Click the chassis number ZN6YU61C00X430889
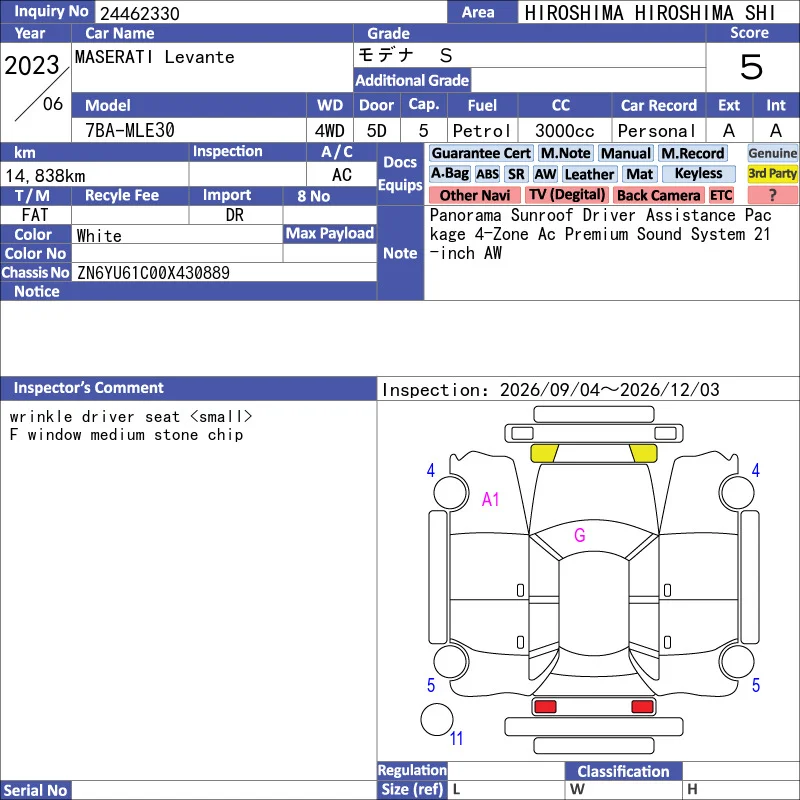Viewport: 800px width, 800px height. click(153, 273)
